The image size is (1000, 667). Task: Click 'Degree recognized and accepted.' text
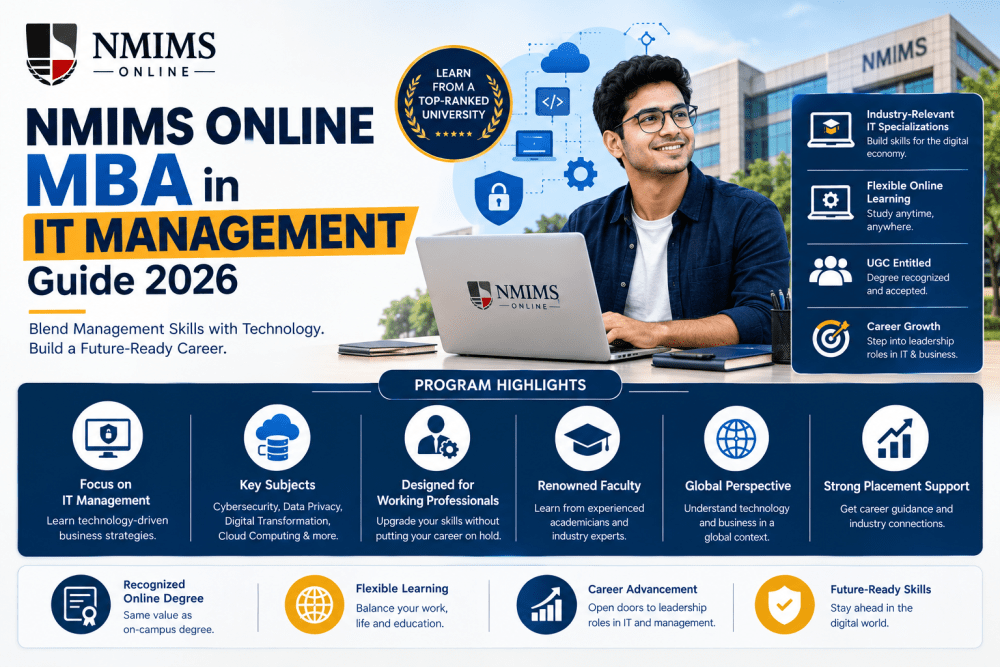(908, 284)
